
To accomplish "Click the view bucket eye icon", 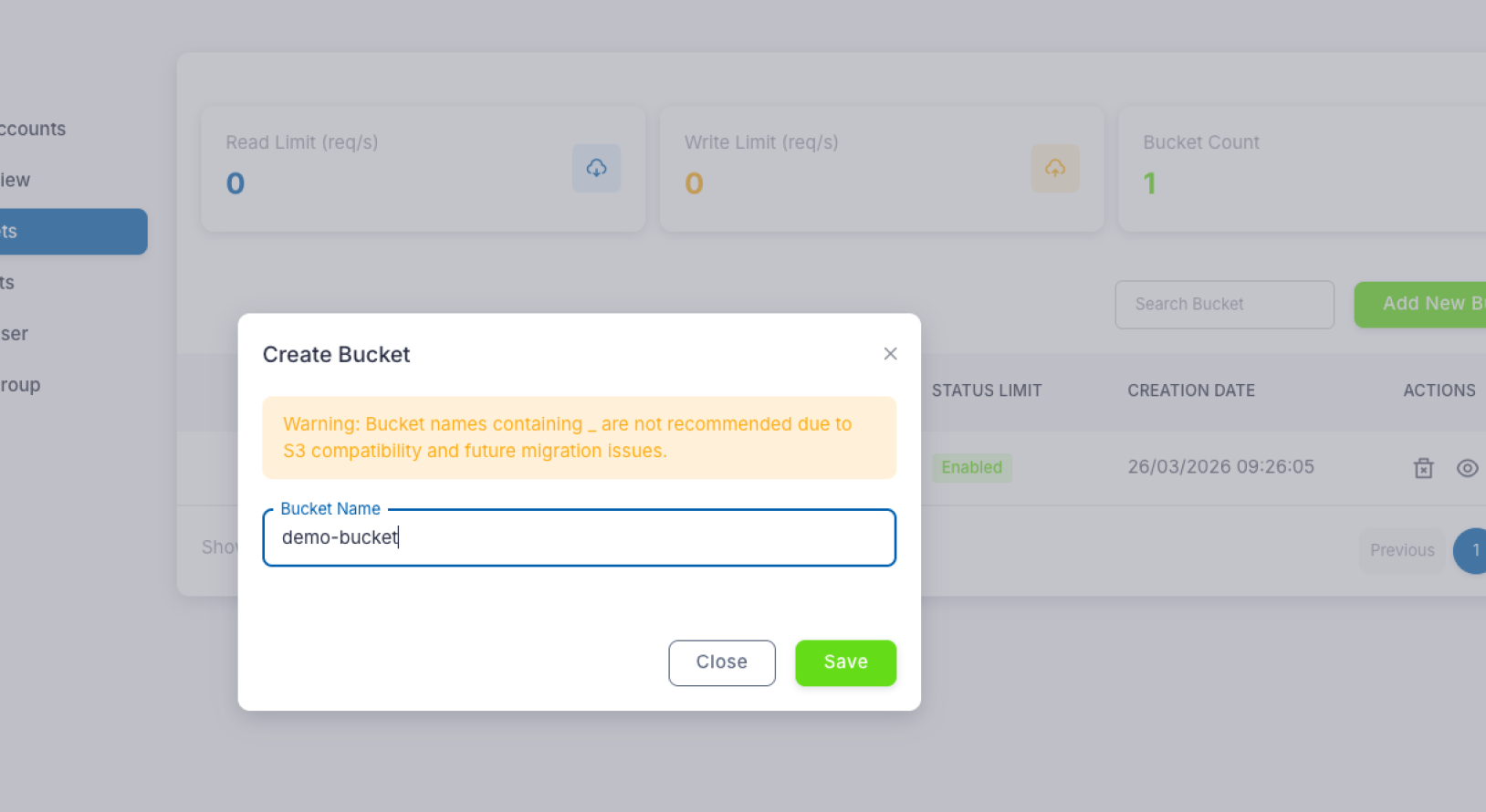I will tap(1467, 468).
